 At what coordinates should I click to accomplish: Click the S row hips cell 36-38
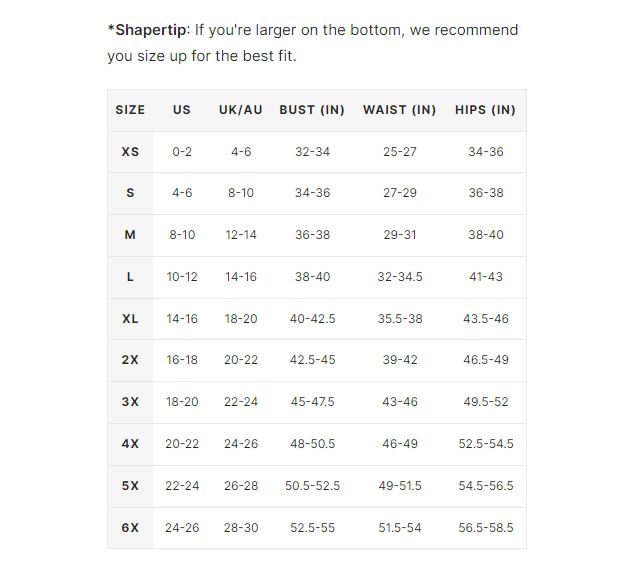486,193
